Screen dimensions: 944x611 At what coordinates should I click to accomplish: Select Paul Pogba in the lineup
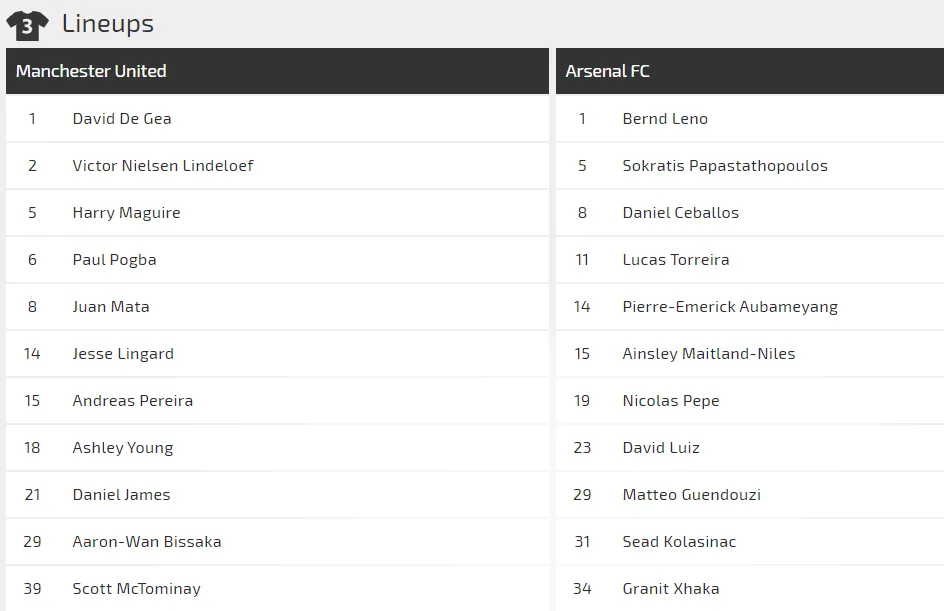[x=114, y=259]
